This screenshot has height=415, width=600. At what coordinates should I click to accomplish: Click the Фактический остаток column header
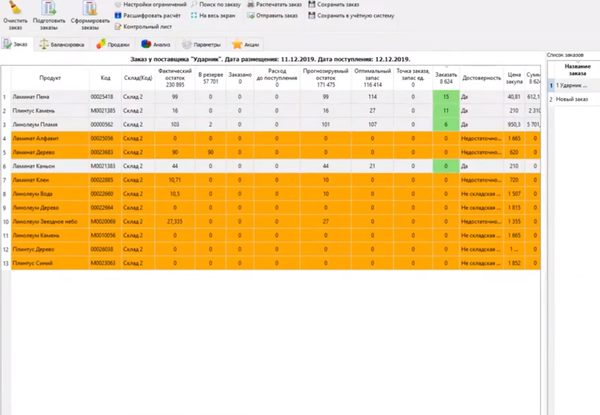click(175, 78)
